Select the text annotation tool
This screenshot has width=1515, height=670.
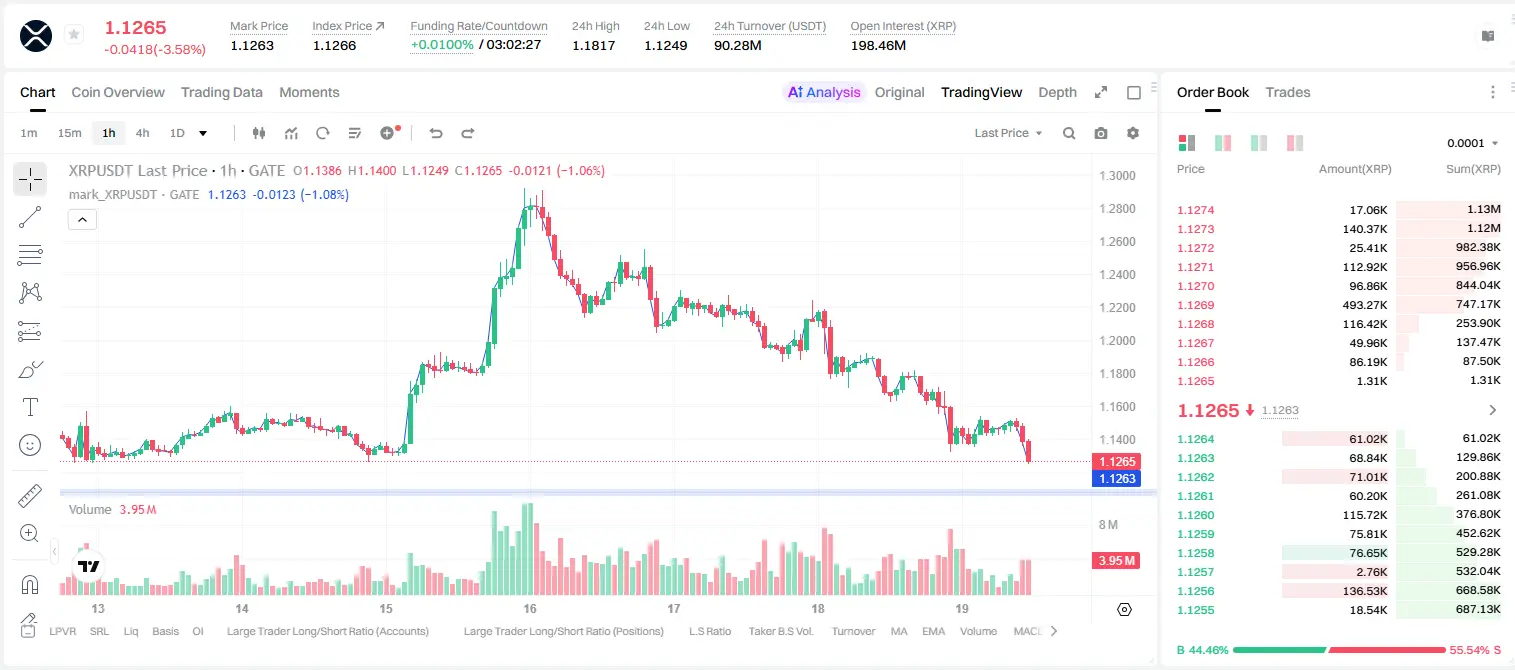tap(30, 407)
